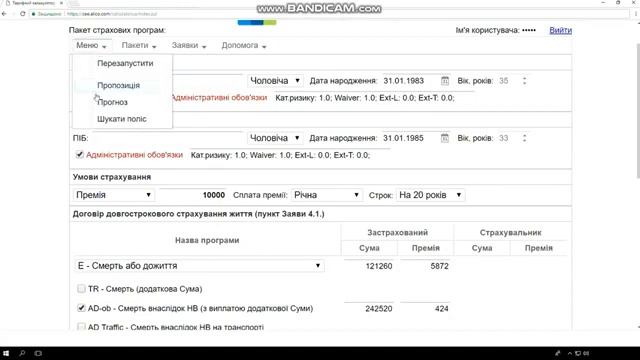The image size is (640, 360).
Task: Edit birth date field 31.01.1985
Action: pos(410,138)
